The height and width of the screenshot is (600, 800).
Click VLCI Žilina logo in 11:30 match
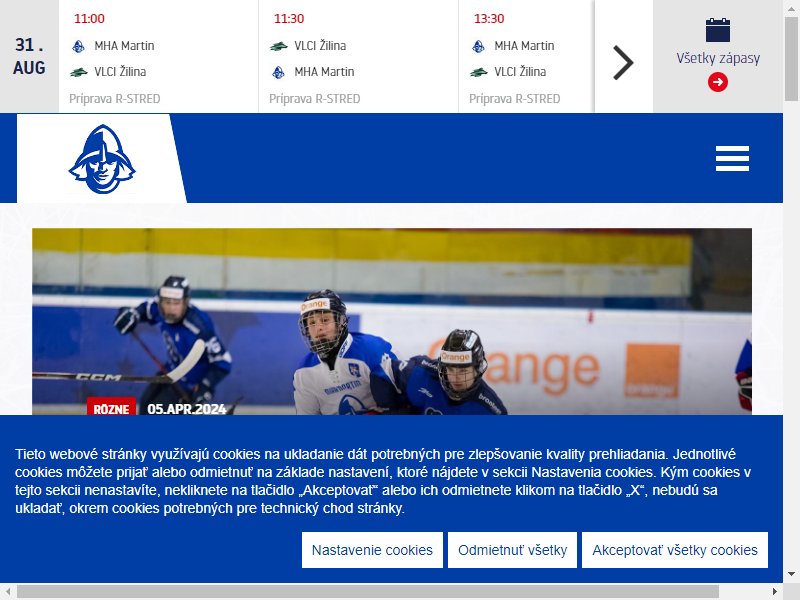279,46
